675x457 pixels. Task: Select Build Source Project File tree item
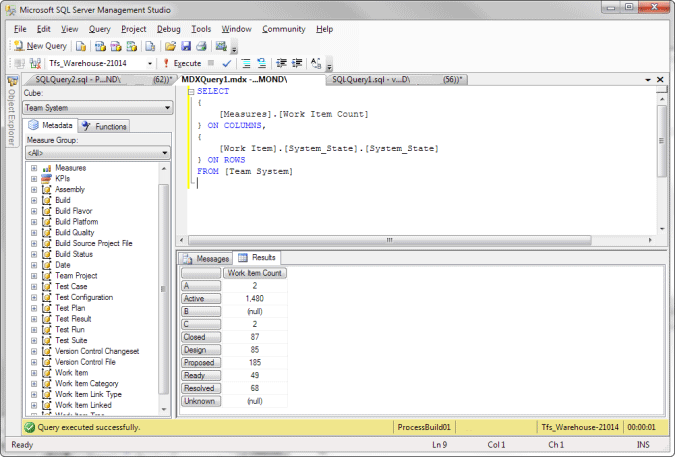point(93,243)
